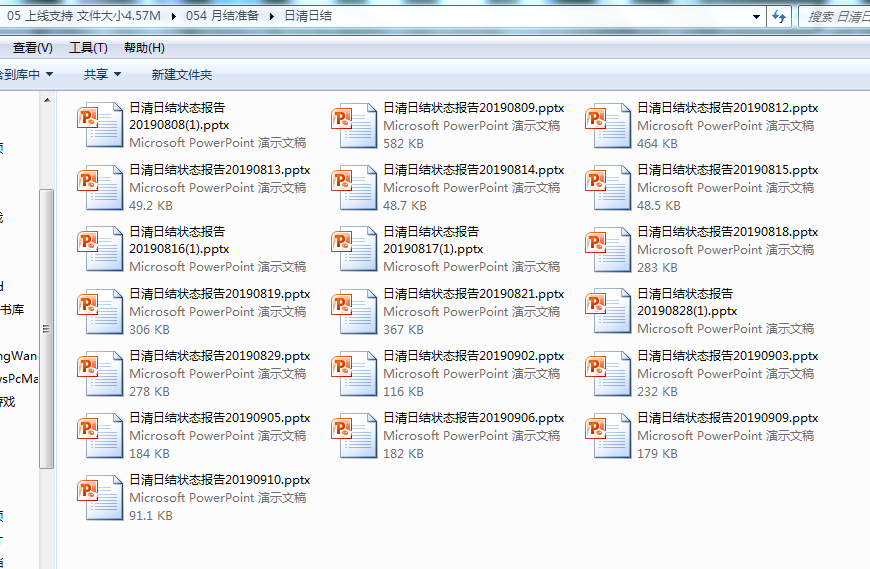Select the 日清日结状态报告20190812.pptx PowerPoint icon
The image size is (870, 569).
pos(611,126)
